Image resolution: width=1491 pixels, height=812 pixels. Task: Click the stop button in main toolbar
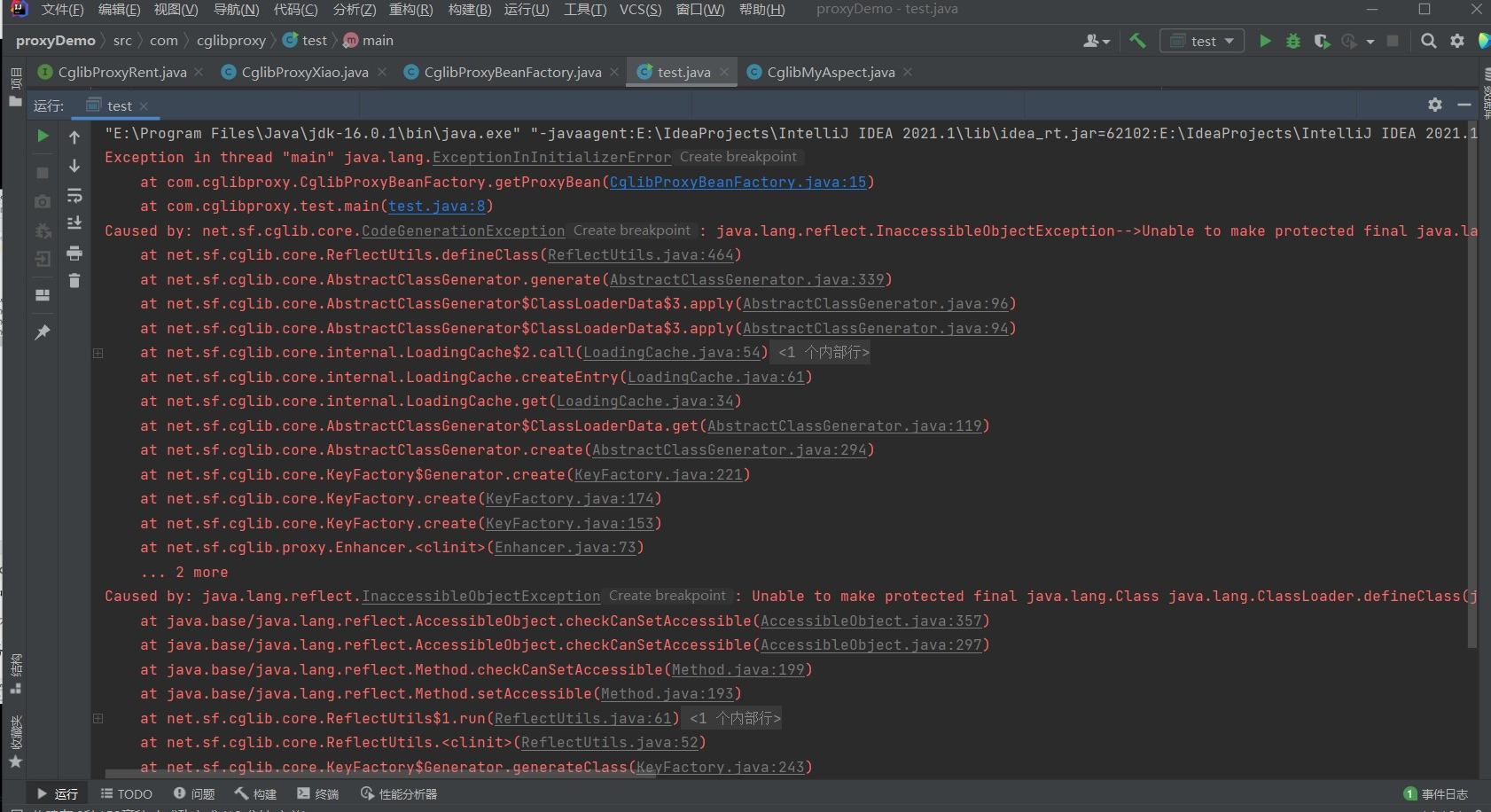1393,41
